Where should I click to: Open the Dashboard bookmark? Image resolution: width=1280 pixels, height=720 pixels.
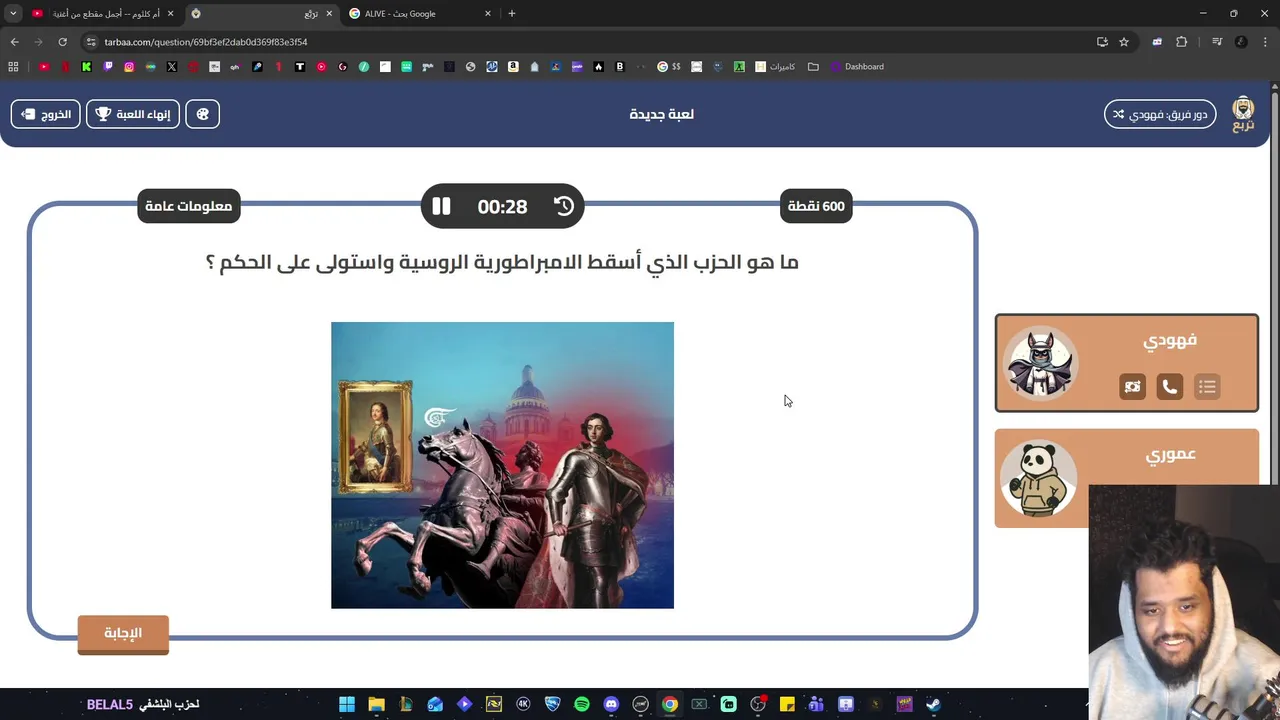pyautogui.click(x=857, y=67)
